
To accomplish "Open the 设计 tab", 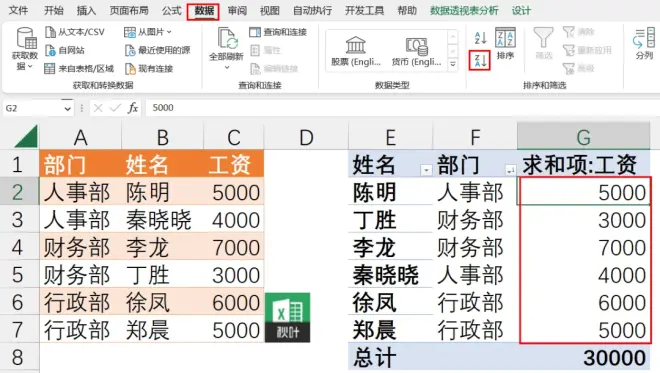I will 521,11.
